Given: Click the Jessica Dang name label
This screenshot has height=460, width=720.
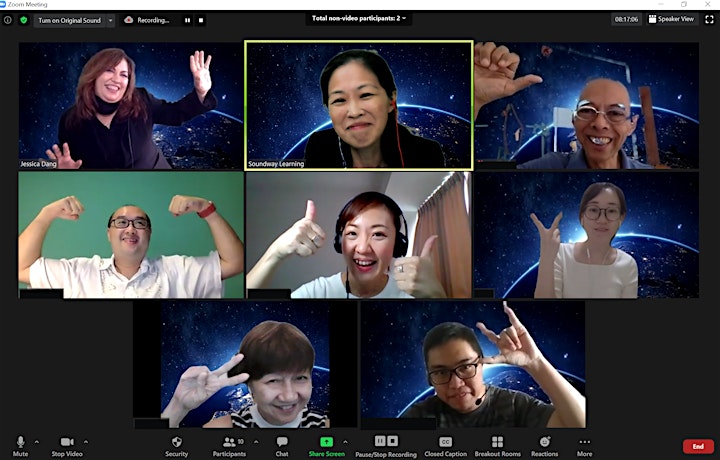Looking at the screenshot, I should click(38, 164).
